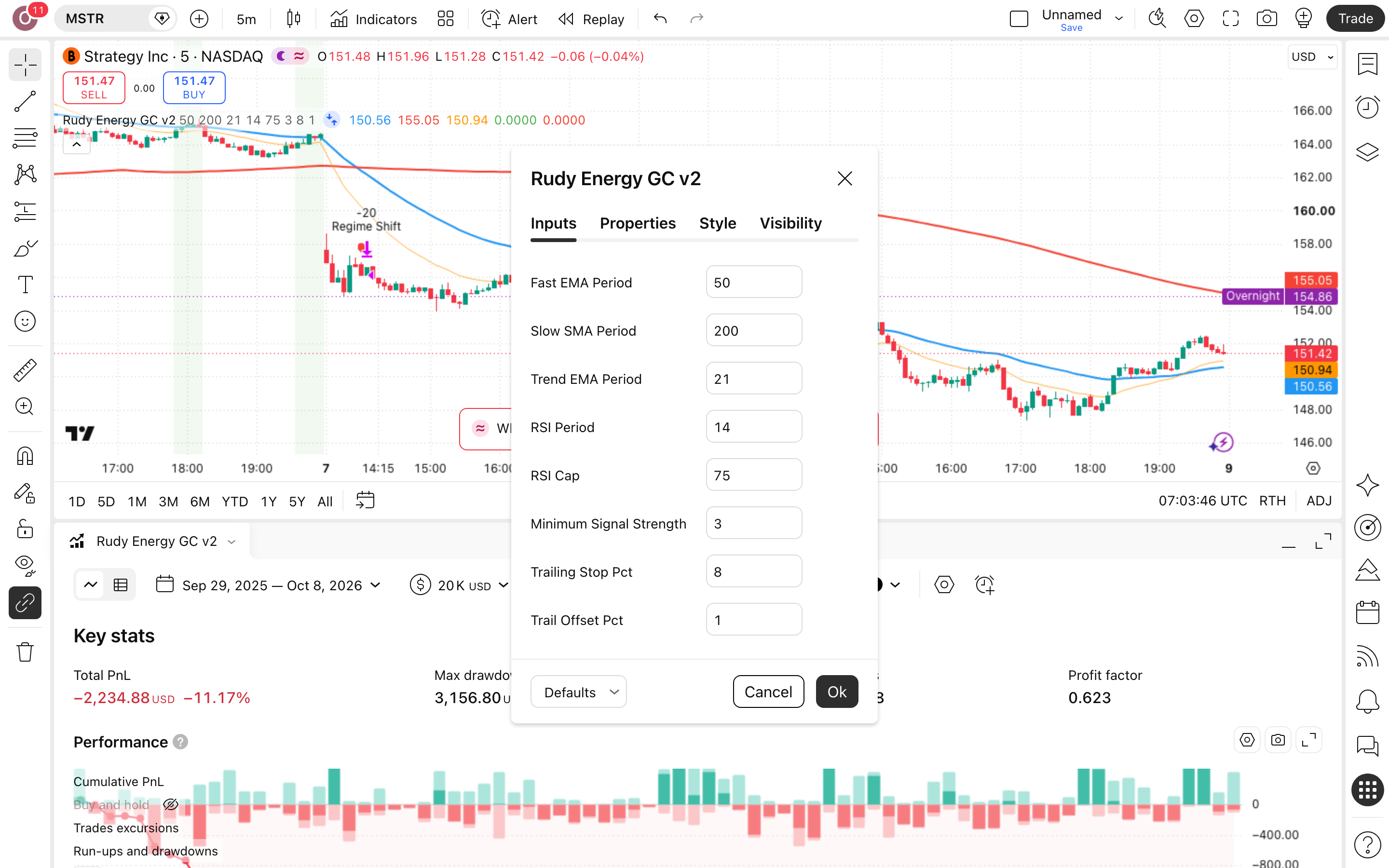1389x868 pixels.
Task: Open the USD currency dropdown
Action: (x=1312, y=57)
